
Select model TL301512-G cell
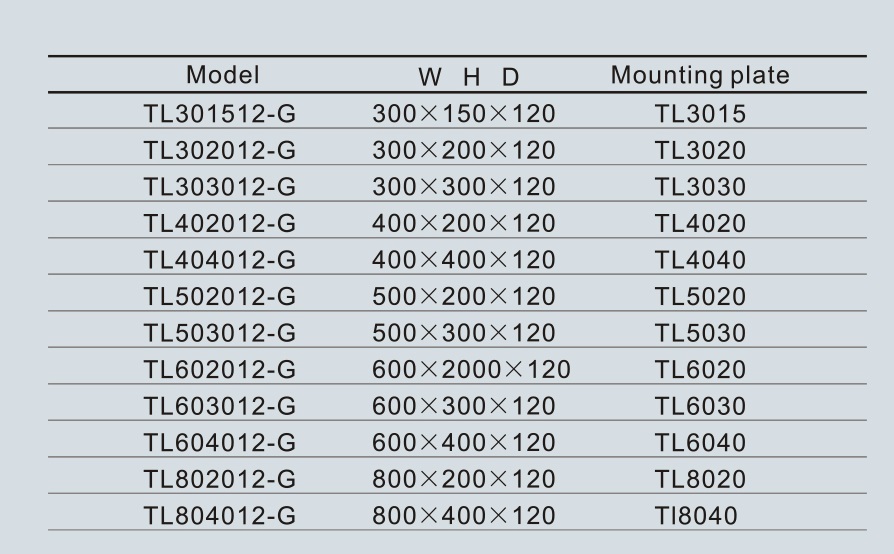point(220,113)
